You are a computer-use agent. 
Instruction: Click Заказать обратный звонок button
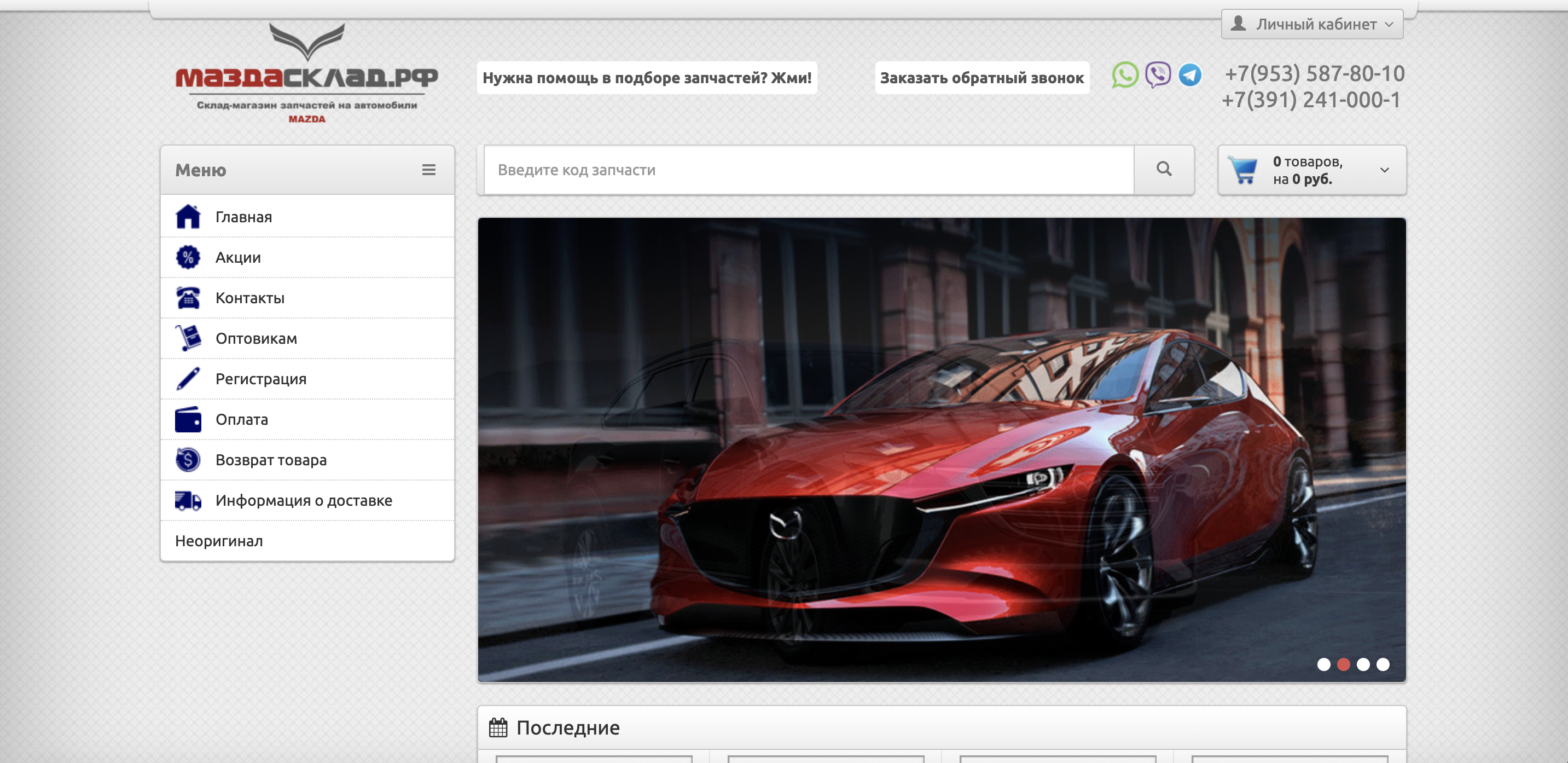pos(981,78)
